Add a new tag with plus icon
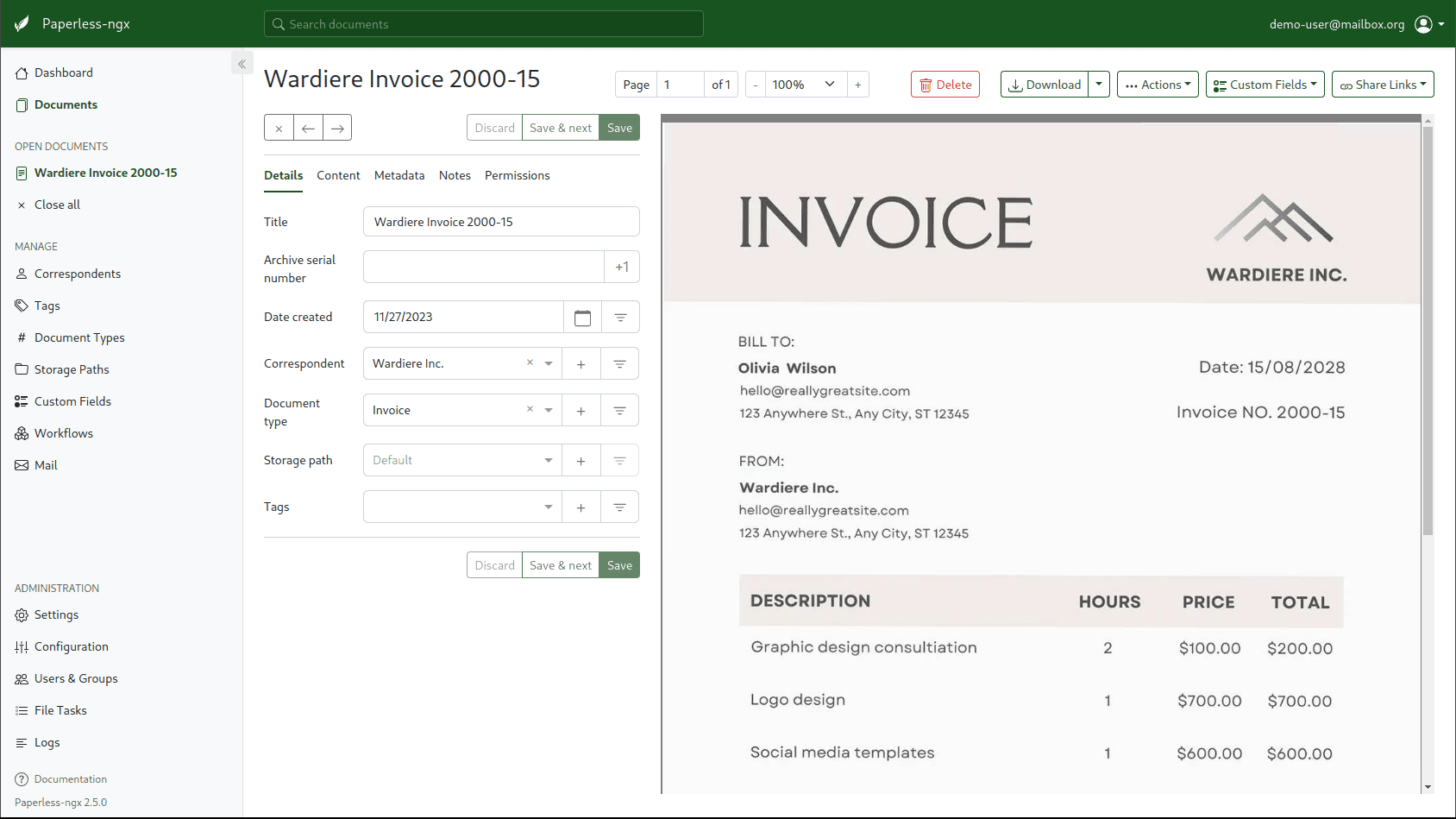Image resolution: width=1456 pixels, height=819 pixels. click(x=581, y=507)
